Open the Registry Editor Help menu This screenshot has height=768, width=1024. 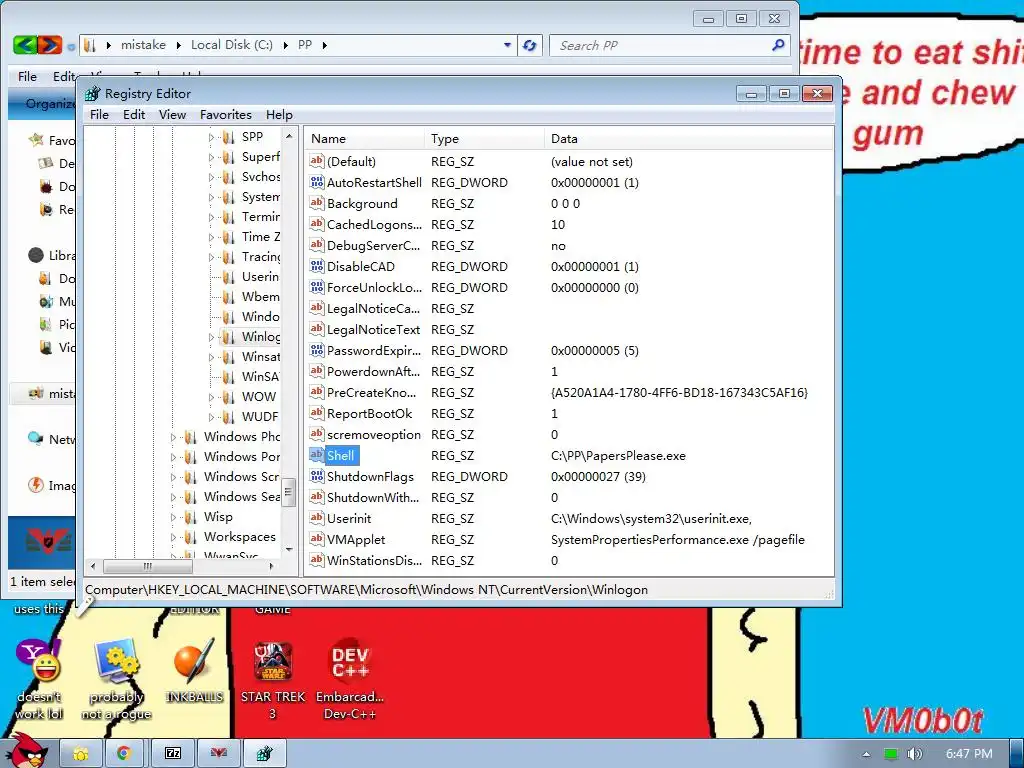click(279, 114)
